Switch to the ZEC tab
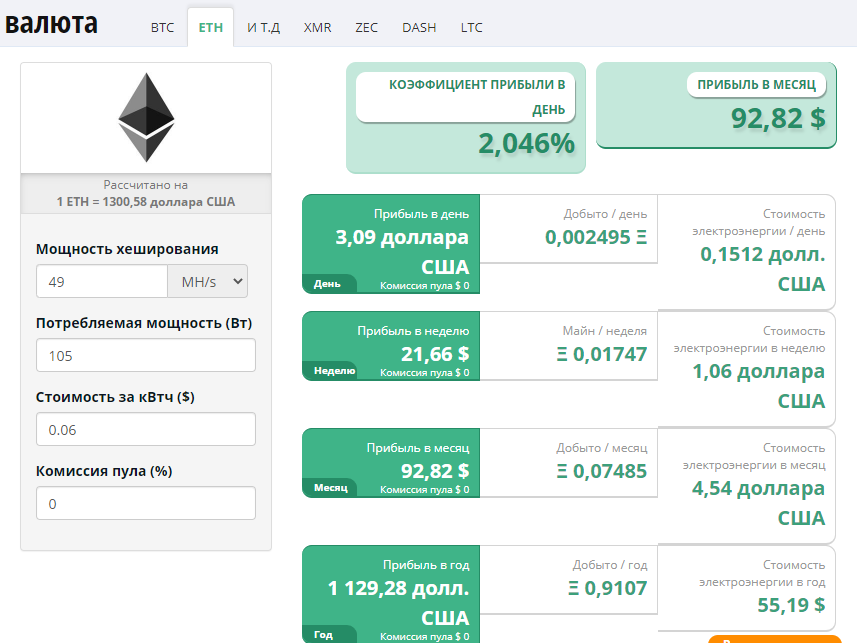This screenshot has height=643, width=857. tap(366, 28)
